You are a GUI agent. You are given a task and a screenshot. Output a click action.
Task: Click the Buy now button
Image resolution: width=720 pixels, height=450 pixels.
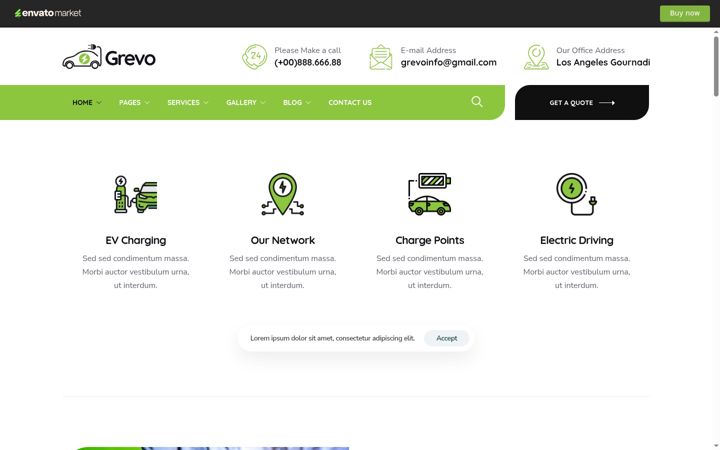(x=685, y=13)
